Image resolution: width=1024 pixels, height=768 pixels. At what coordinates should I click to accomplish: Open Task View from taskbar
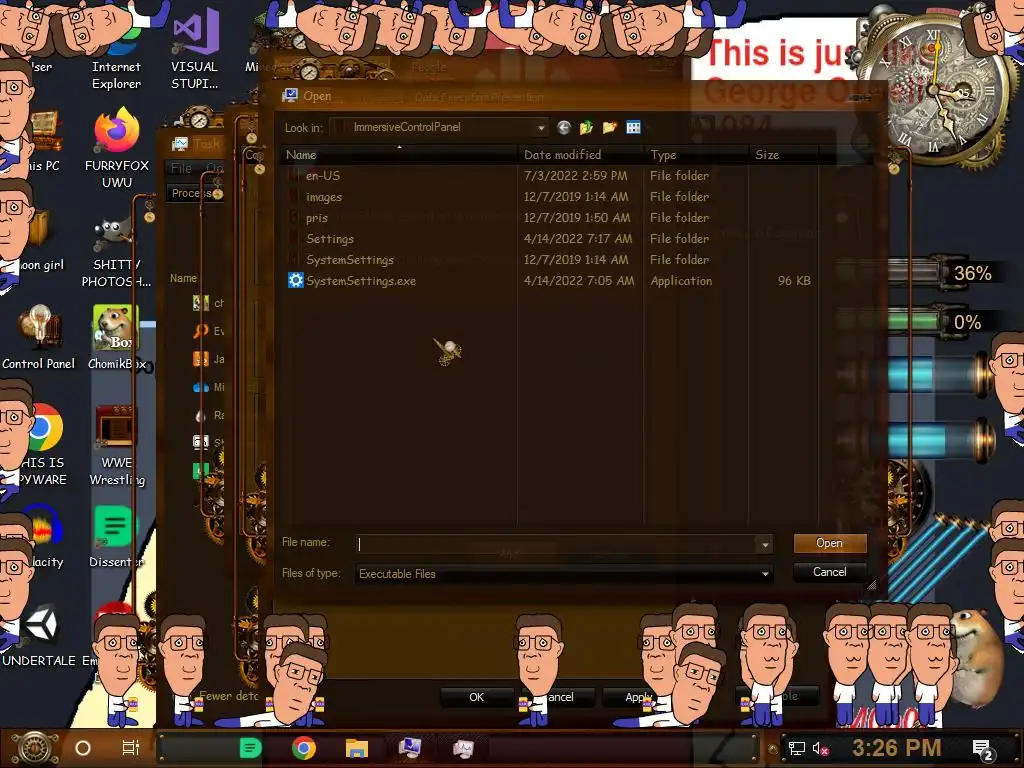point(131,748)
